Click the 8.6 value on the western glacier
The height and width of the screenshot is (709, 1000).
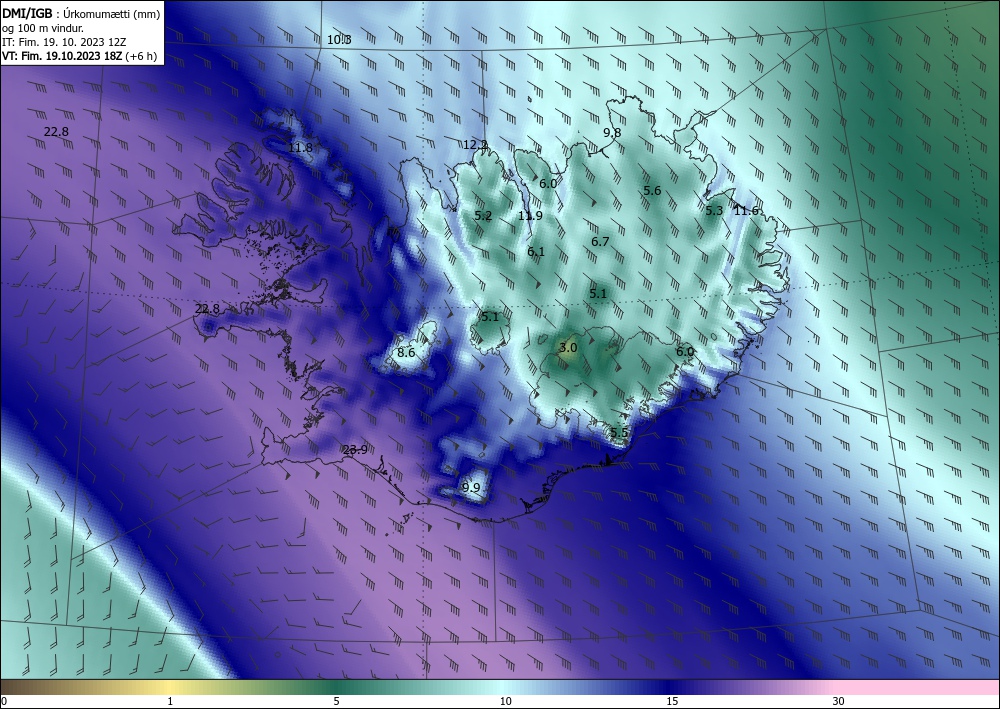[406, 353]
